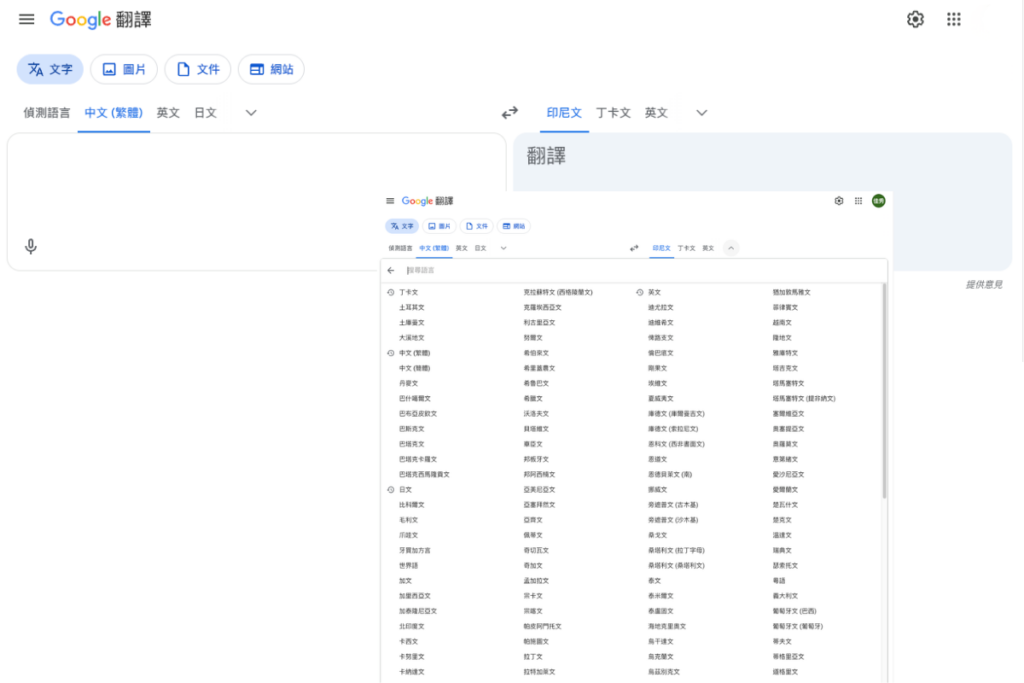Switch to 圖片 image translation mode

tap(123, 69)
